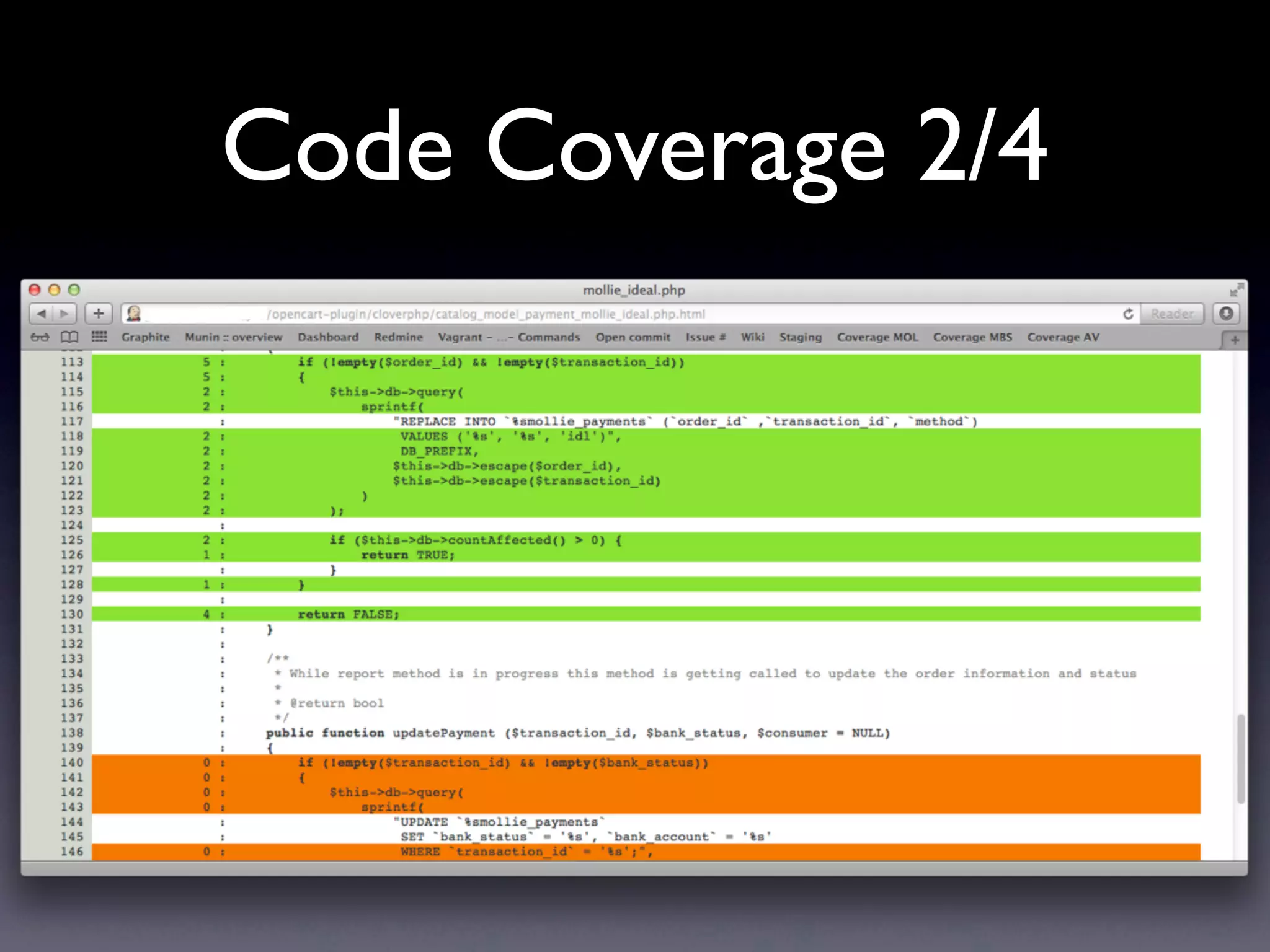Open the Wiki bookmark
This screenshot has height=952, width=1270.
(x=753, y=337)
